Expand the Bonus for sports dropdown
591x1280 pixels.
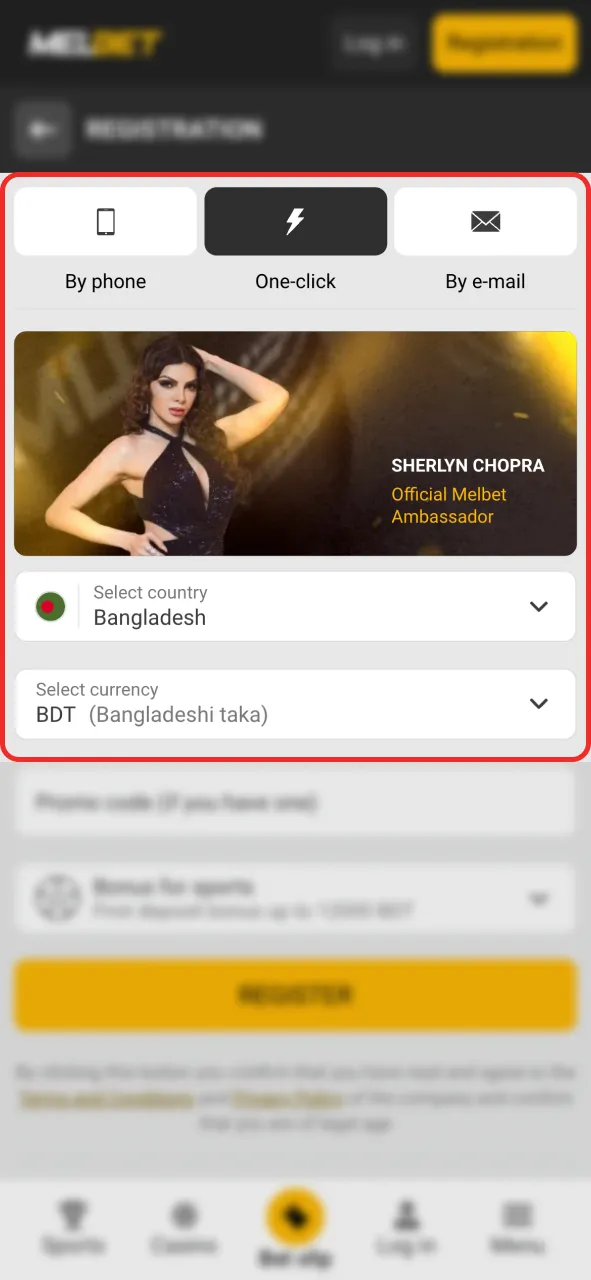point(295,898)
